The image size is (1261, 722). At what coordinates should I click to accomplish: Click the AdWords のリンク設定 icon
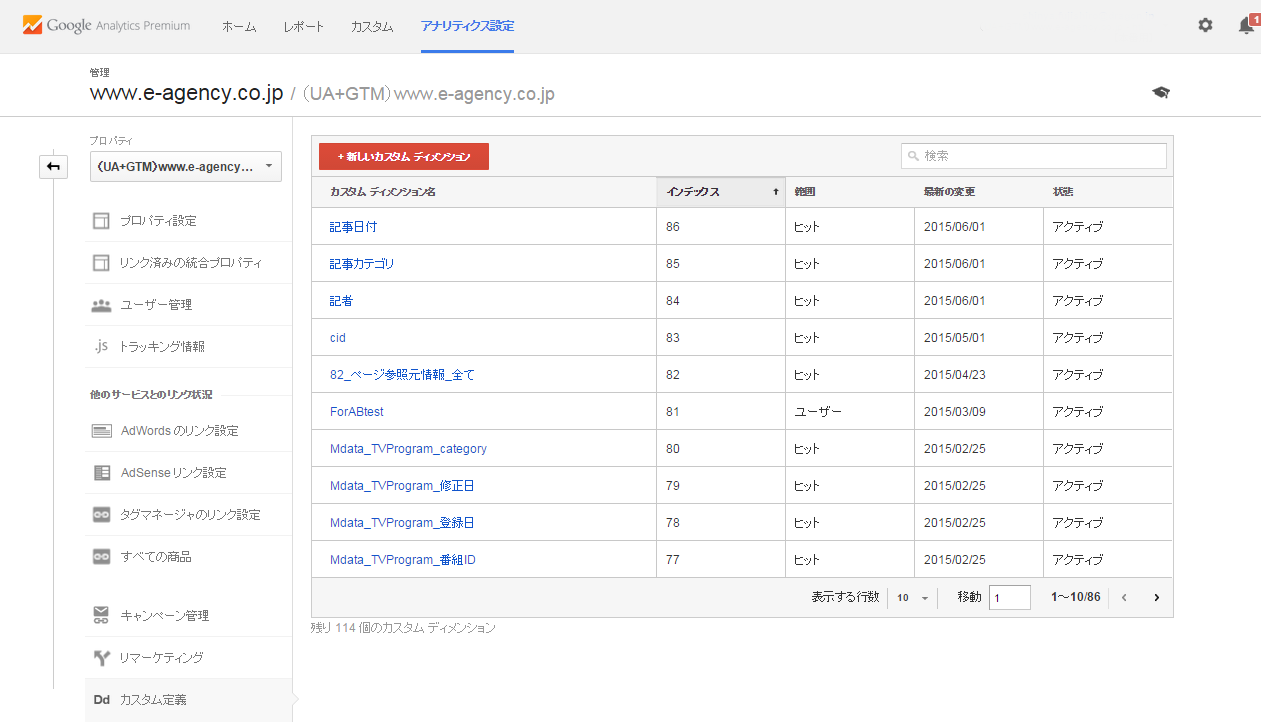tap(101, 431)
